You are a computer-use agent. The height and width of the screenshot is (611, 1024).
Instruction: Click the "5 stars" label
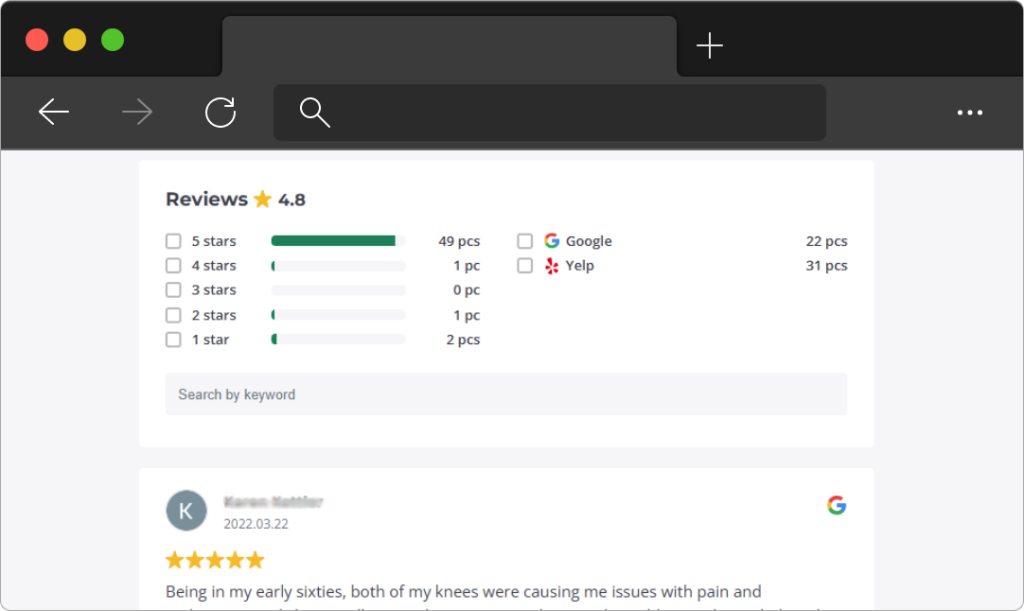click(214, 241)
